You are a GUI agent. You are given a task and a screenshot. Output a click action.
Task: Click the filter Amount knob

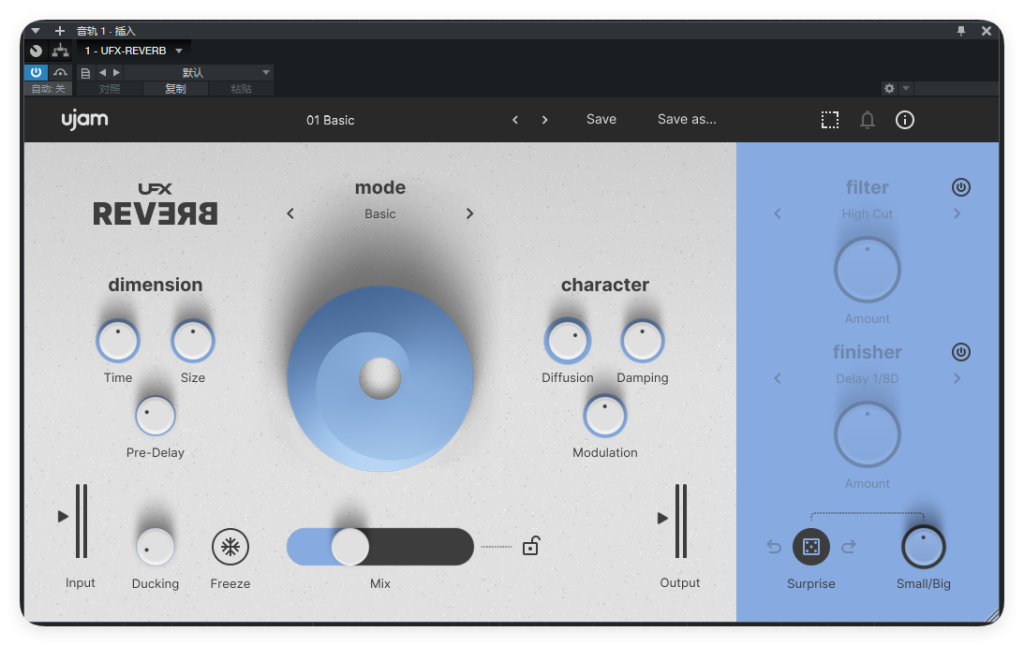pyautogui.click(x=867, y=270)
